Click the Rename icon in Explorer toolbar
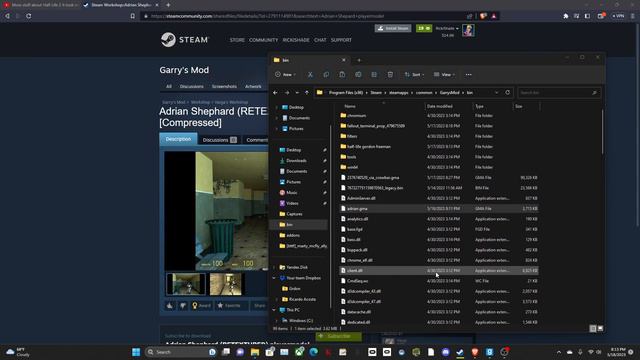Viewport: 640px width, 360px height. (358, 75)
